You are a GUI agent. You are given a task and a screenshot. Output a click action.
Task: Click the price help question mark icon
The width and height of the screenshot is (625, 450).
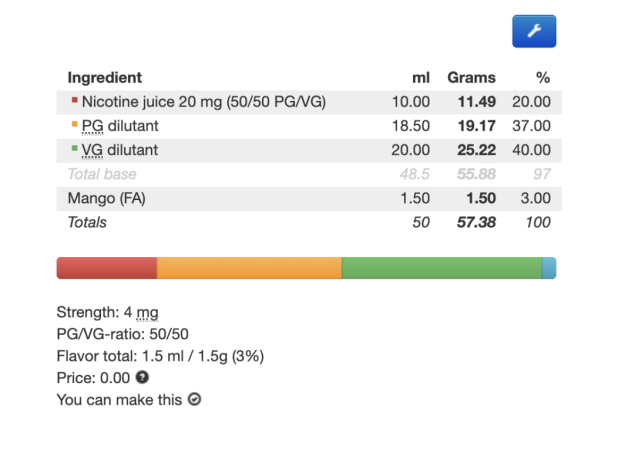(x=142, y=377)
